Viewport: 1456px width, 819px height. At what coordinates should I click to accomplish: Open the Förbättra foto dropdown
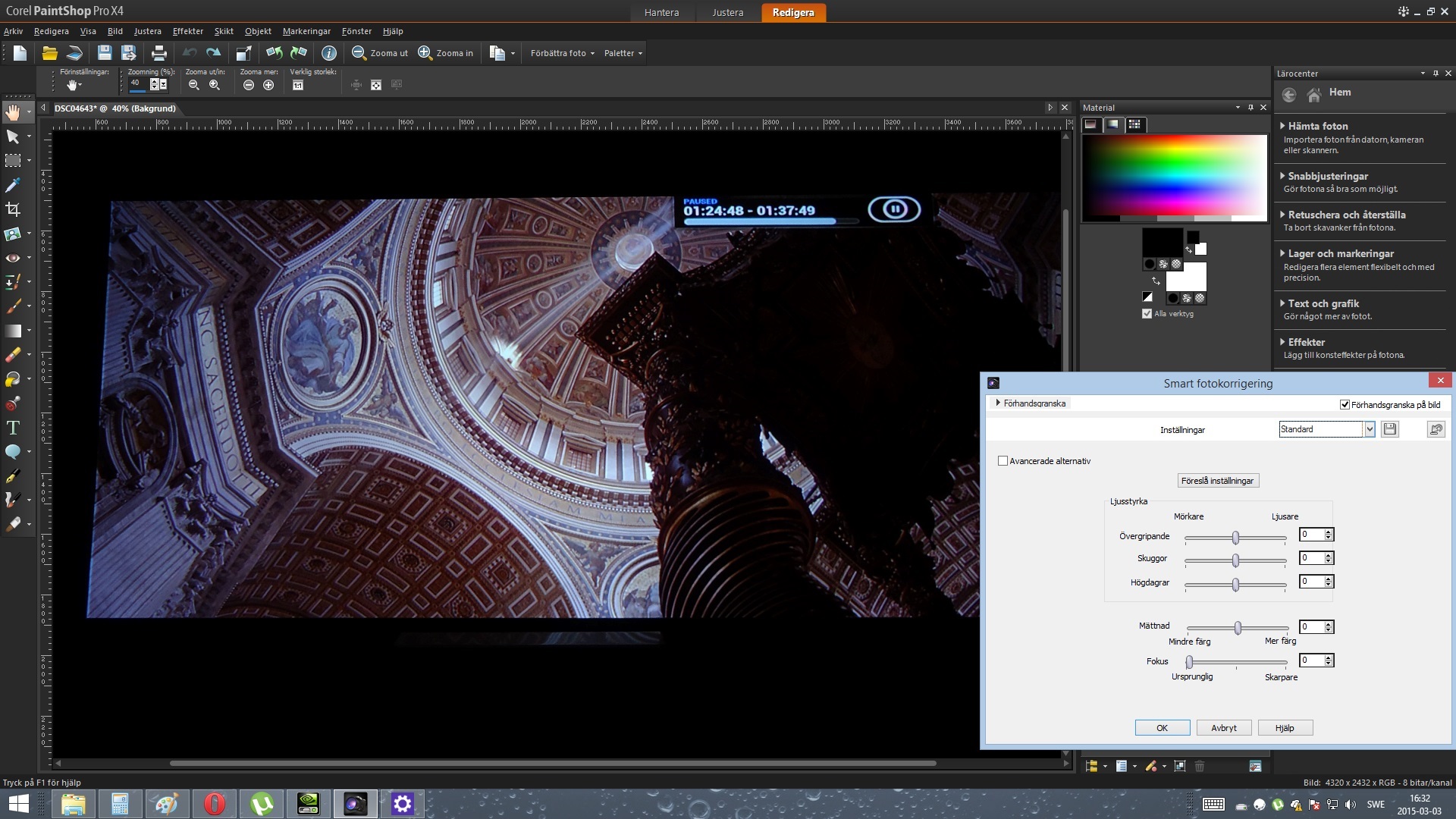pyautogui.click(x=562, y=53)
